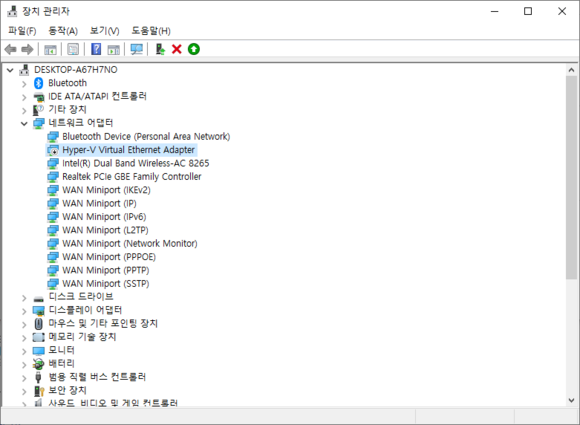Expand the IDE ATA/ATAPI 컨트롤러 category

[x=24, y=97]
